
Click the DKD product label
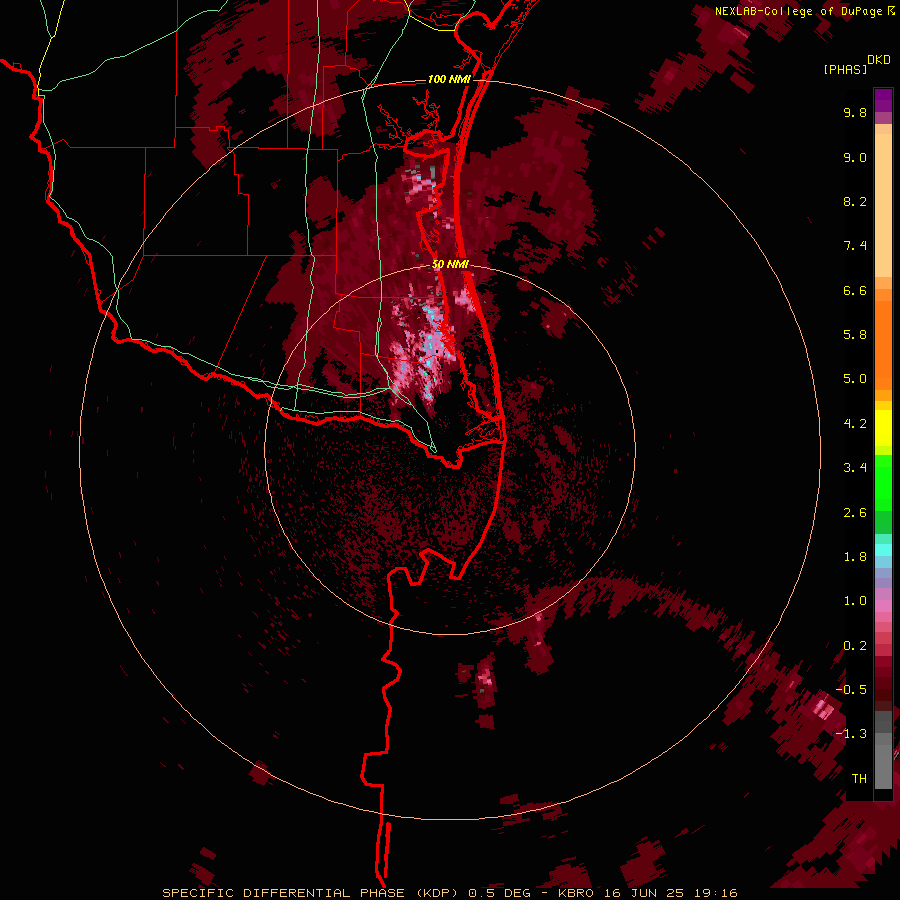(x=879, y=60)
